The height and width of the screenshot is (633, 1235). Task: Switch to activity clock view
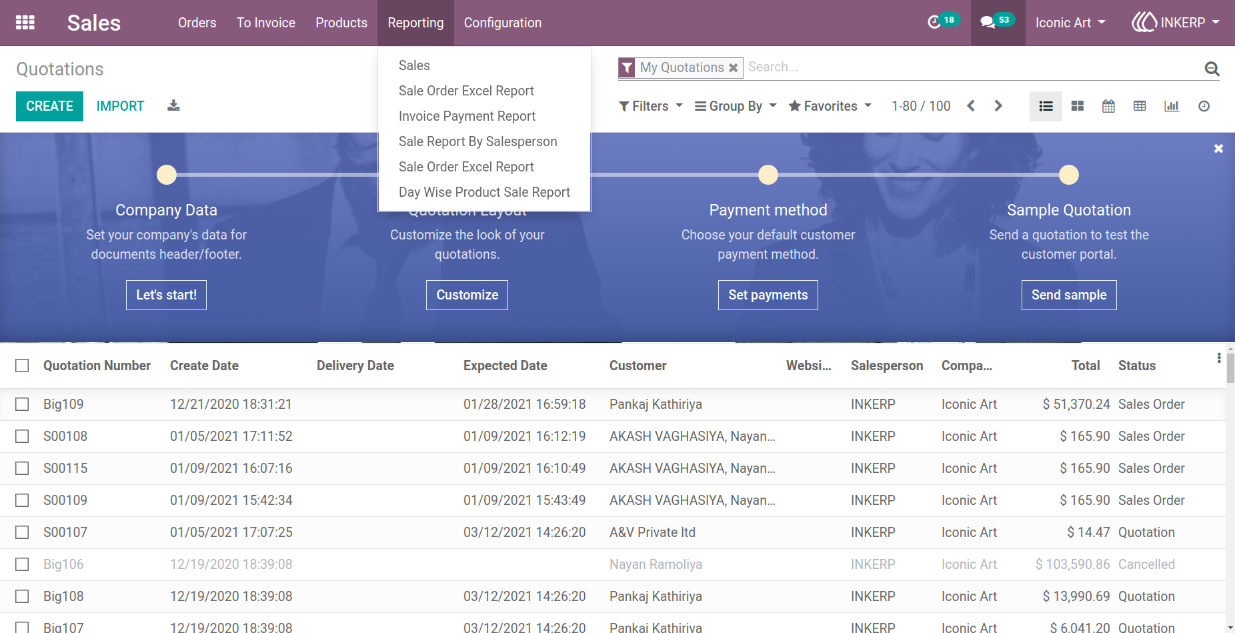1204,106
